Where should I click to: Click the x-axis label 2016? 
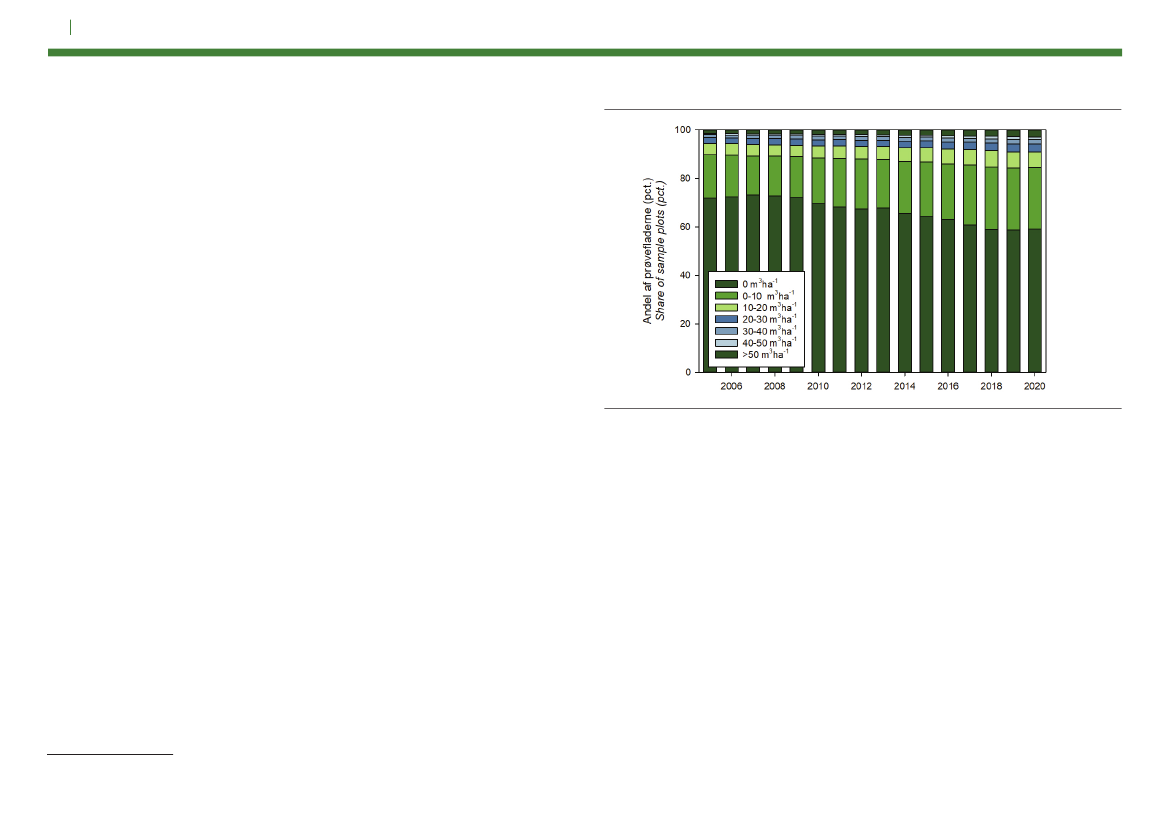point(948,386)
